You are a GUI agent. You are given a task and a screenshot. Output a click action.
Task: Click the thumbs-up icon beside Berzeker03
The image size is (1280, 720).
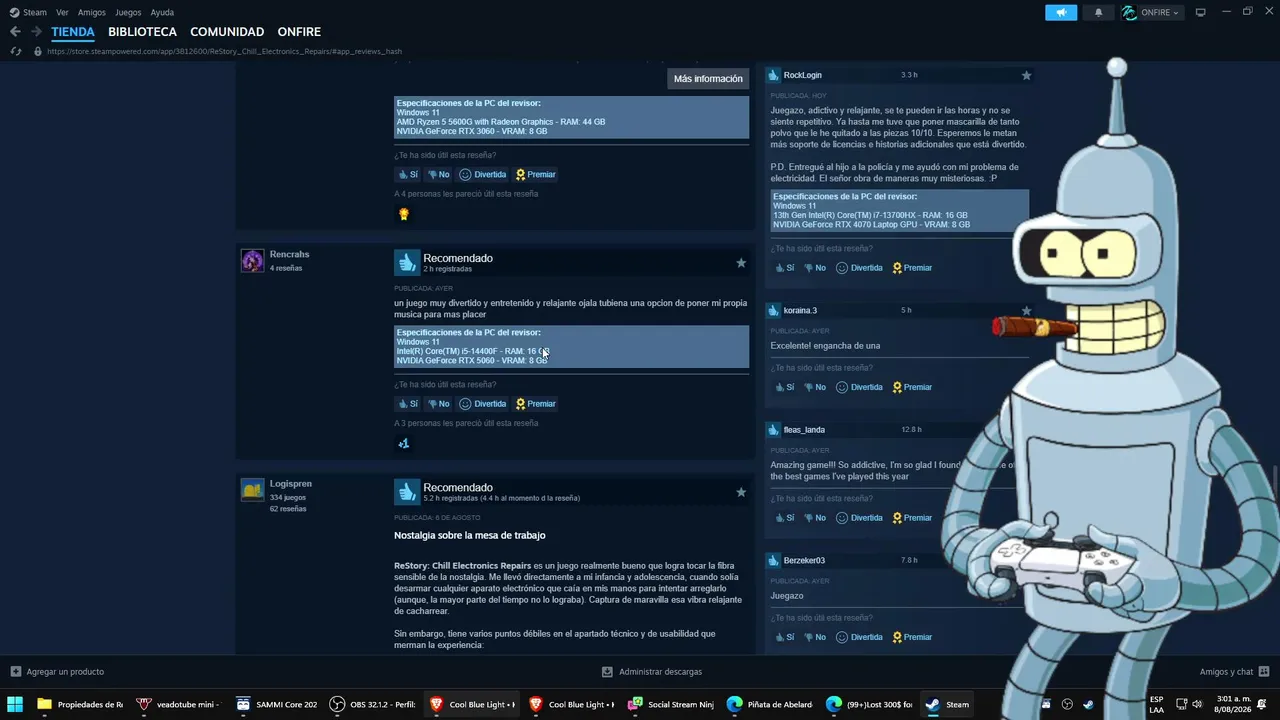(x=773, y=560)
